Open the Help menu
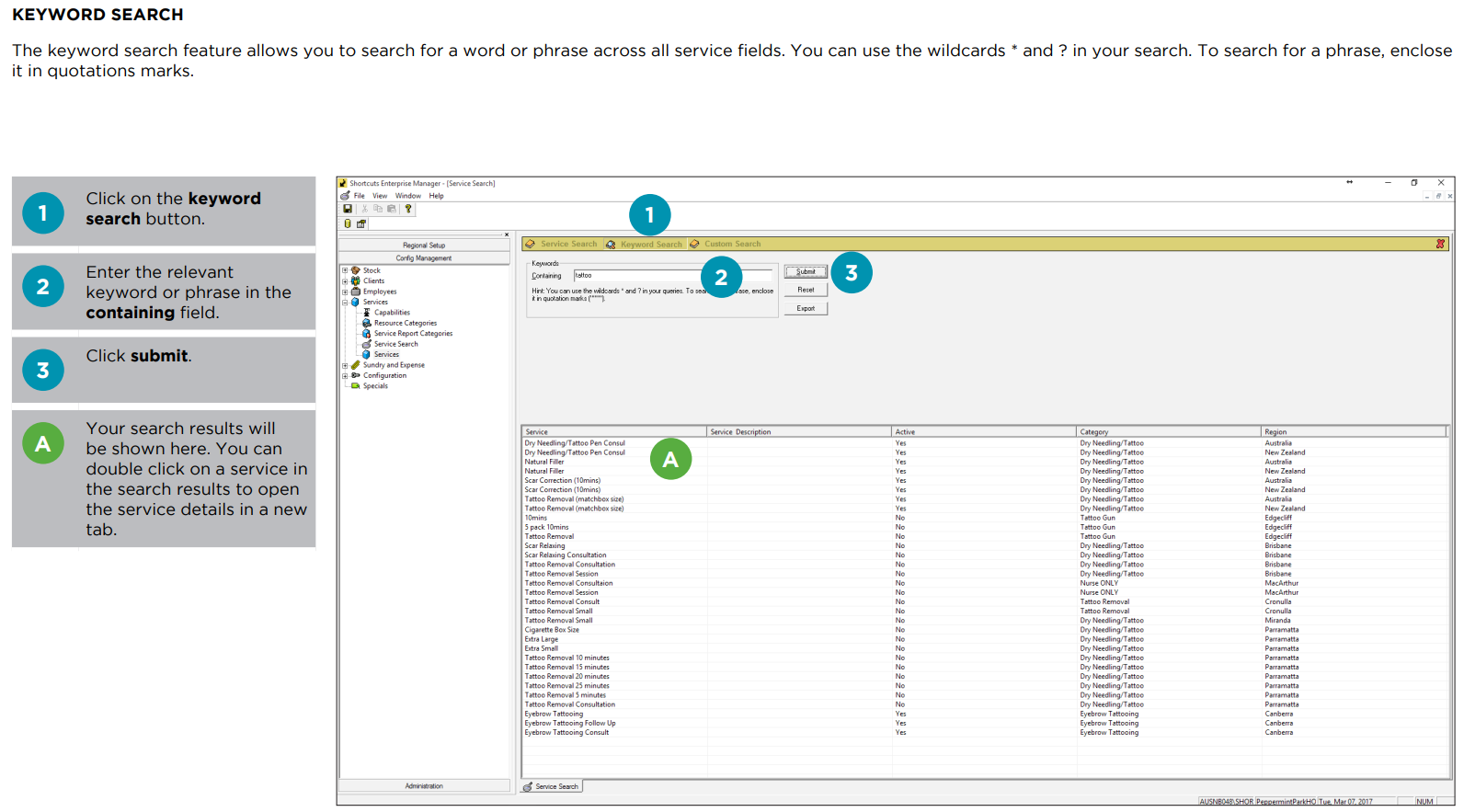Viewport: 1464px width, 812px height. (x=437, y=196)
